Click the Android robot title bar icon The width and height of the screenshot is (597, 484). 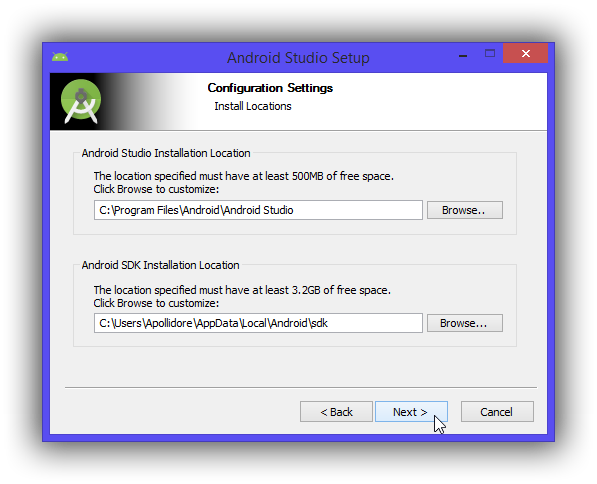coord(60,57)
